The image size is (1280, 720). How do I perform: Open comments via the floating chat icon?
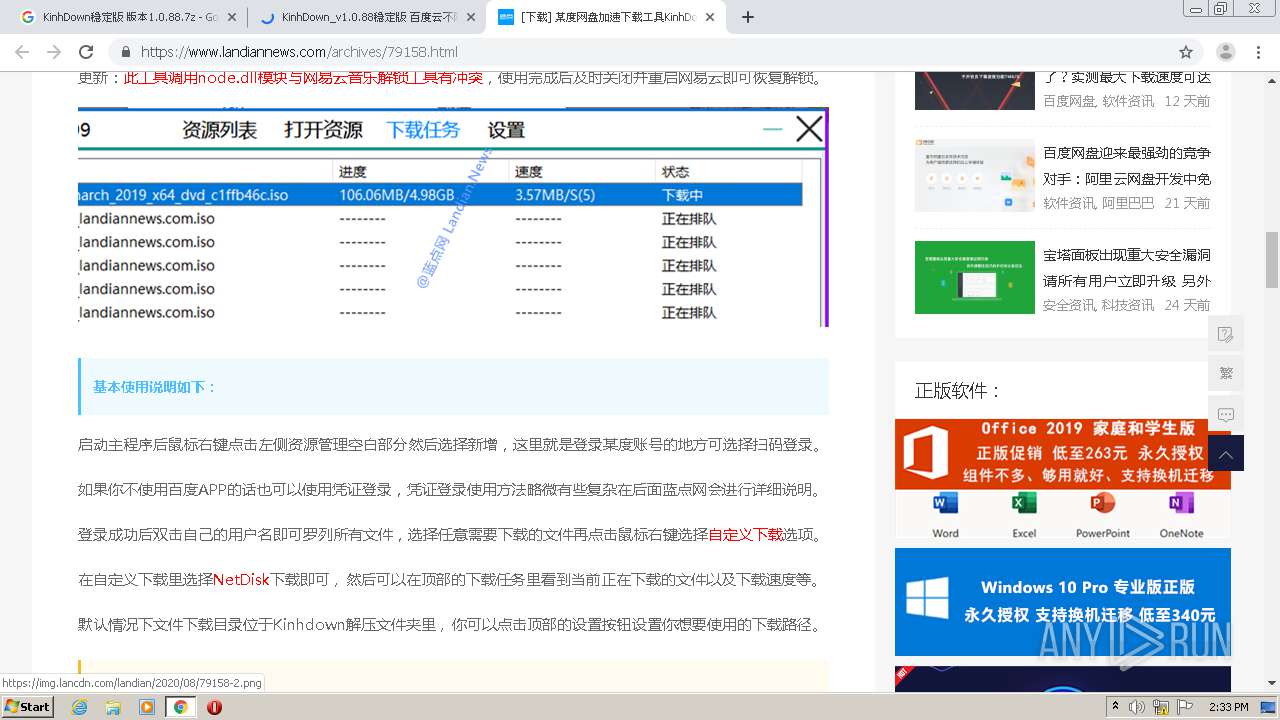point(1226,413)
